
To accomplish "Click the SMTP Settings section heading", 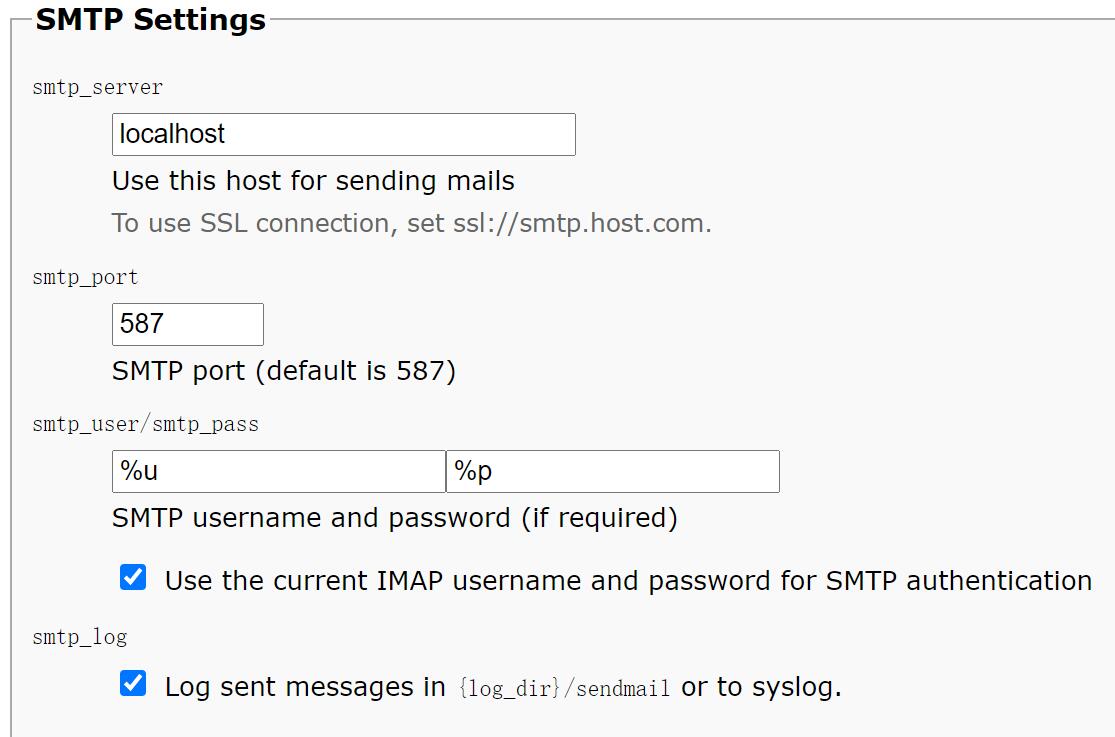I will coord(151,20).
